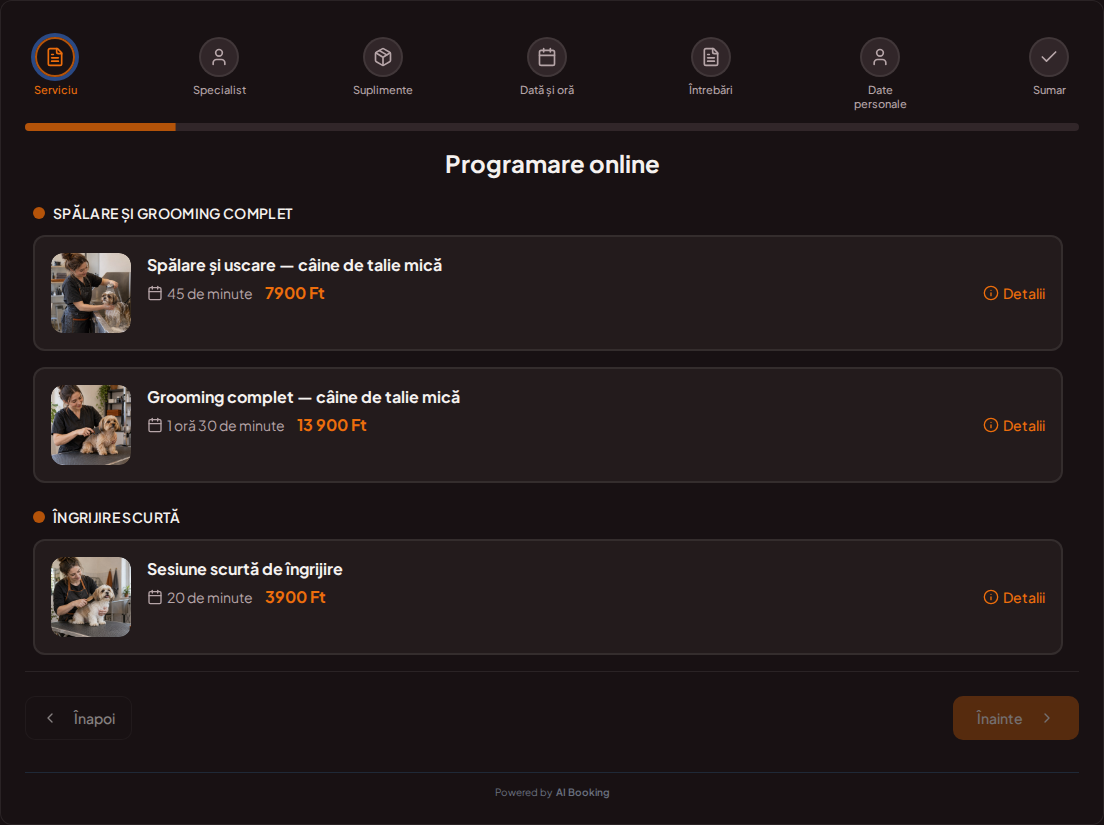The width and height of the screenshot is (1104, 825).
Task: Open the AI Booking footer link
Action: [582, 793]
